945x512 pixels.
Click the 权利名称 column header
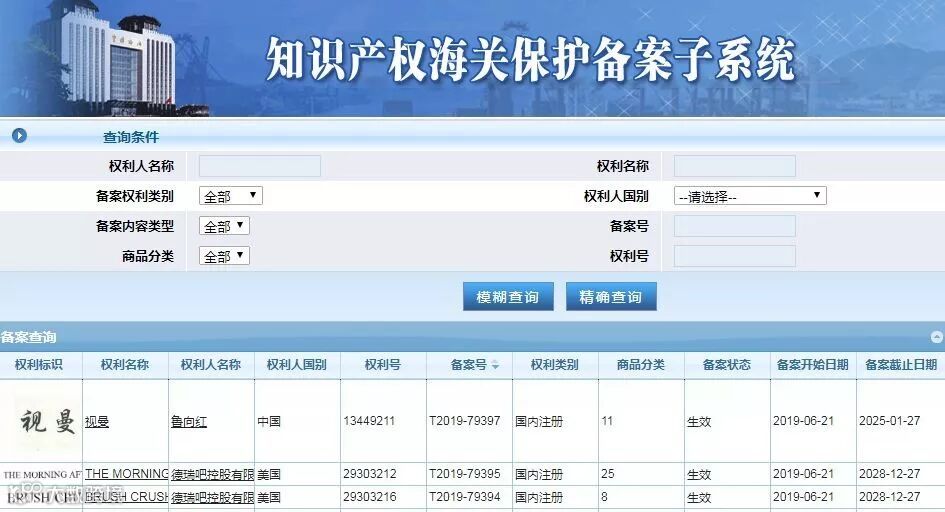pyautogui.click(x=125, y=364)
